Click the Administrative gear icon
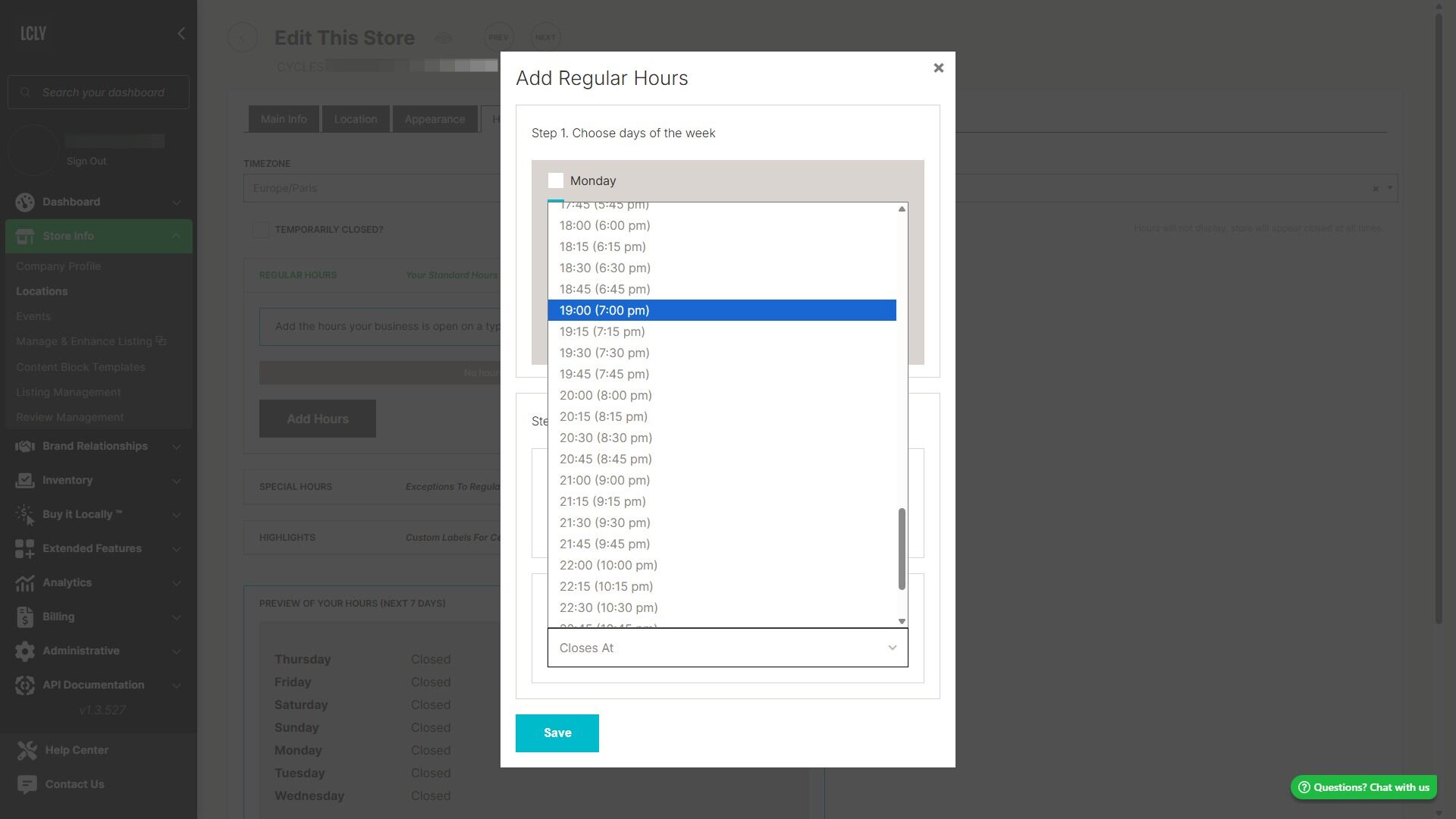 [x=25, y=651]
